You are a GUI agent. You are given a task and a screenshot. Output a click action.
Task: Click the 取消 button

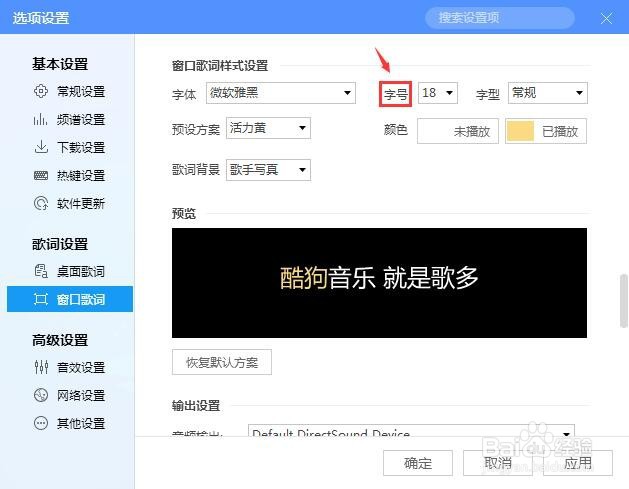(x=498, y=463)
